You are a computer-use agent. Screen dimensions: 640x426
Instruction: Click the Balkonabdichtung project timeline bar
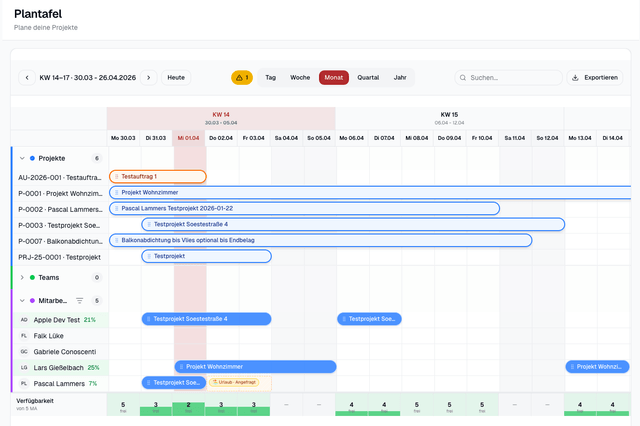320,240
